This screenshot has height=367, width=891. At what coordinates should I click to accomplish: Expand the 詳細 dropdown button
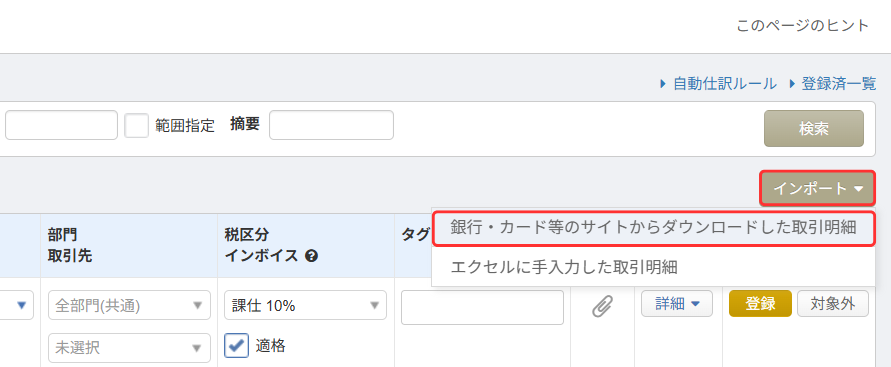(x=677, y=304)
